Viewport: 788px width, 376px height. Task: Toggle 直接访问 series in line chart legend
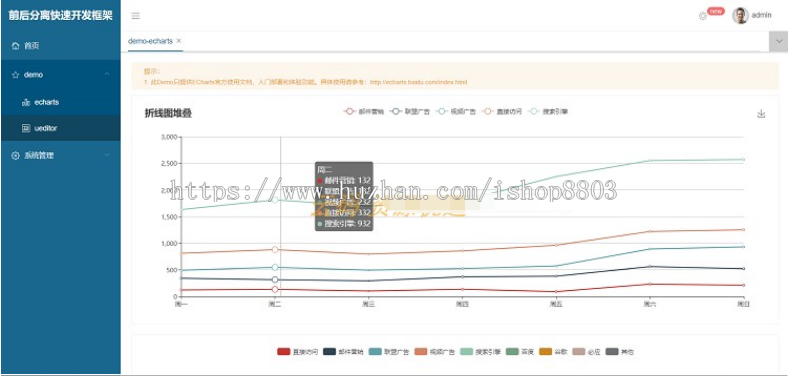click(502, 111)
